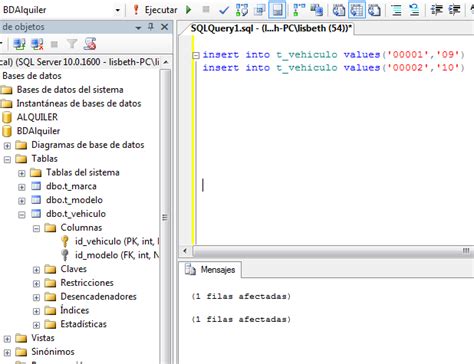
Task: Open the BDAlquiler database dropdown
Action: 117,10
